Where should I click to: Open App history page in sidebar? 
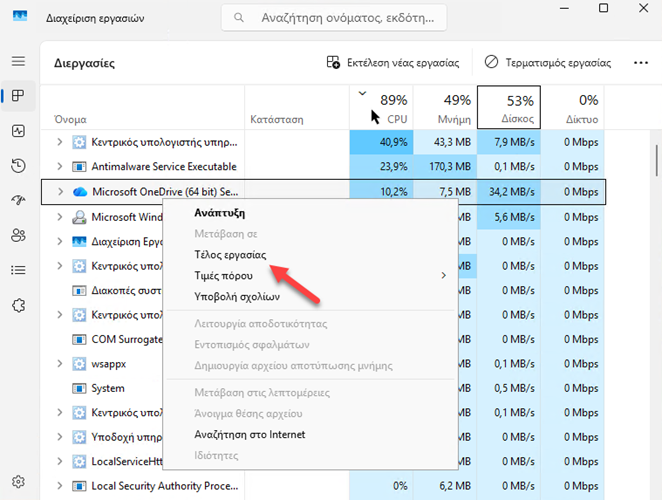(x=18, y=166)
